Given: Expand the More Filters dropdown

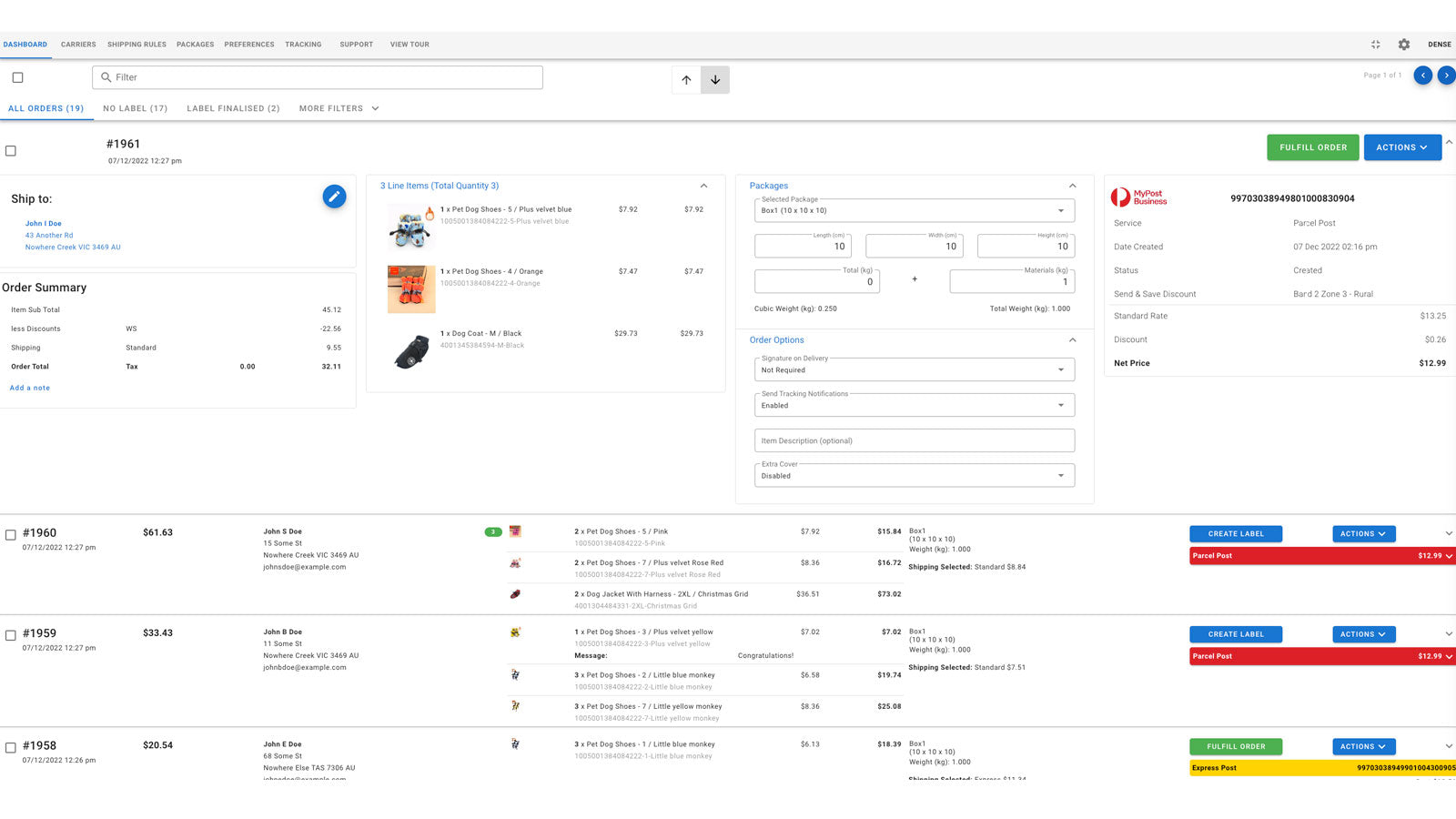Looking at the screenshot, I should click(x=339, y=108).
